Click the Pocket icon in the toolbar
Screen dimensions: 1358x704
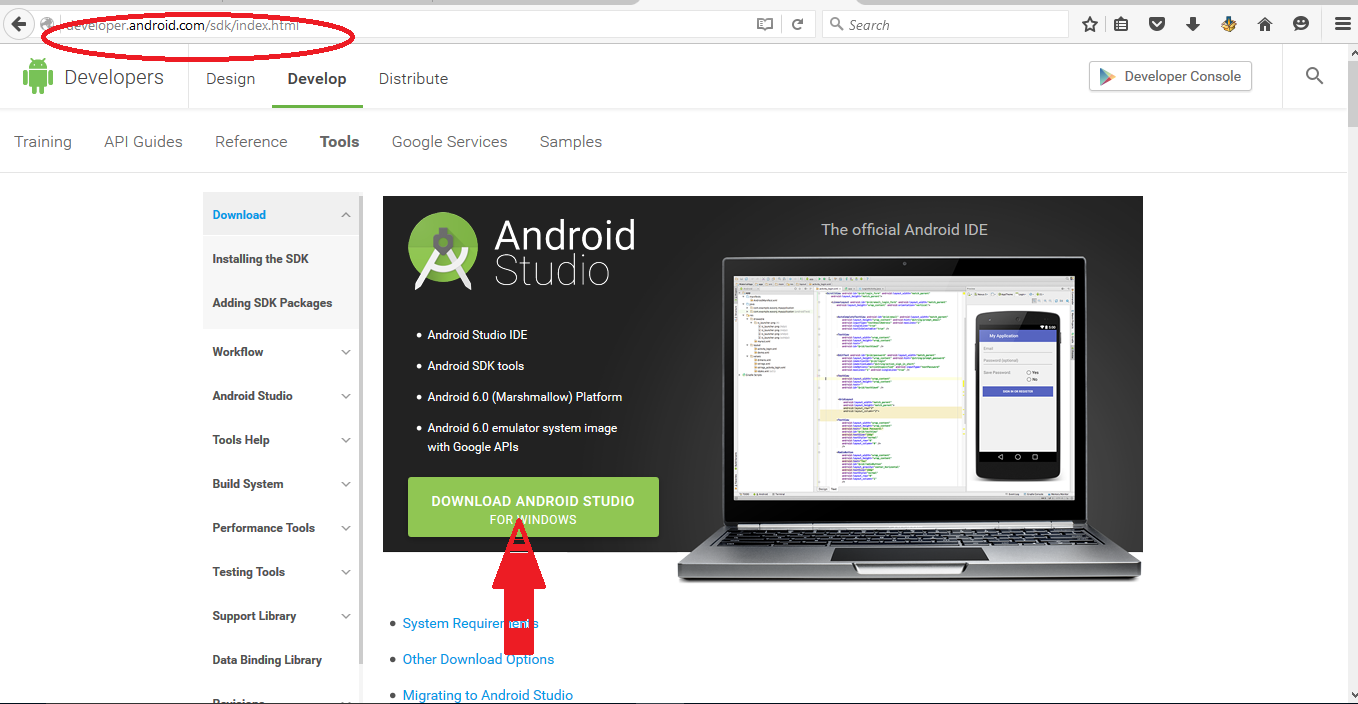(x=1157, y=25)
